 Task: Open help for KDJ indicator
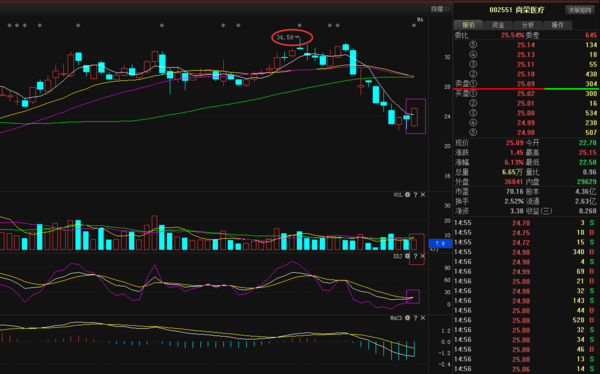pos(415,256)
